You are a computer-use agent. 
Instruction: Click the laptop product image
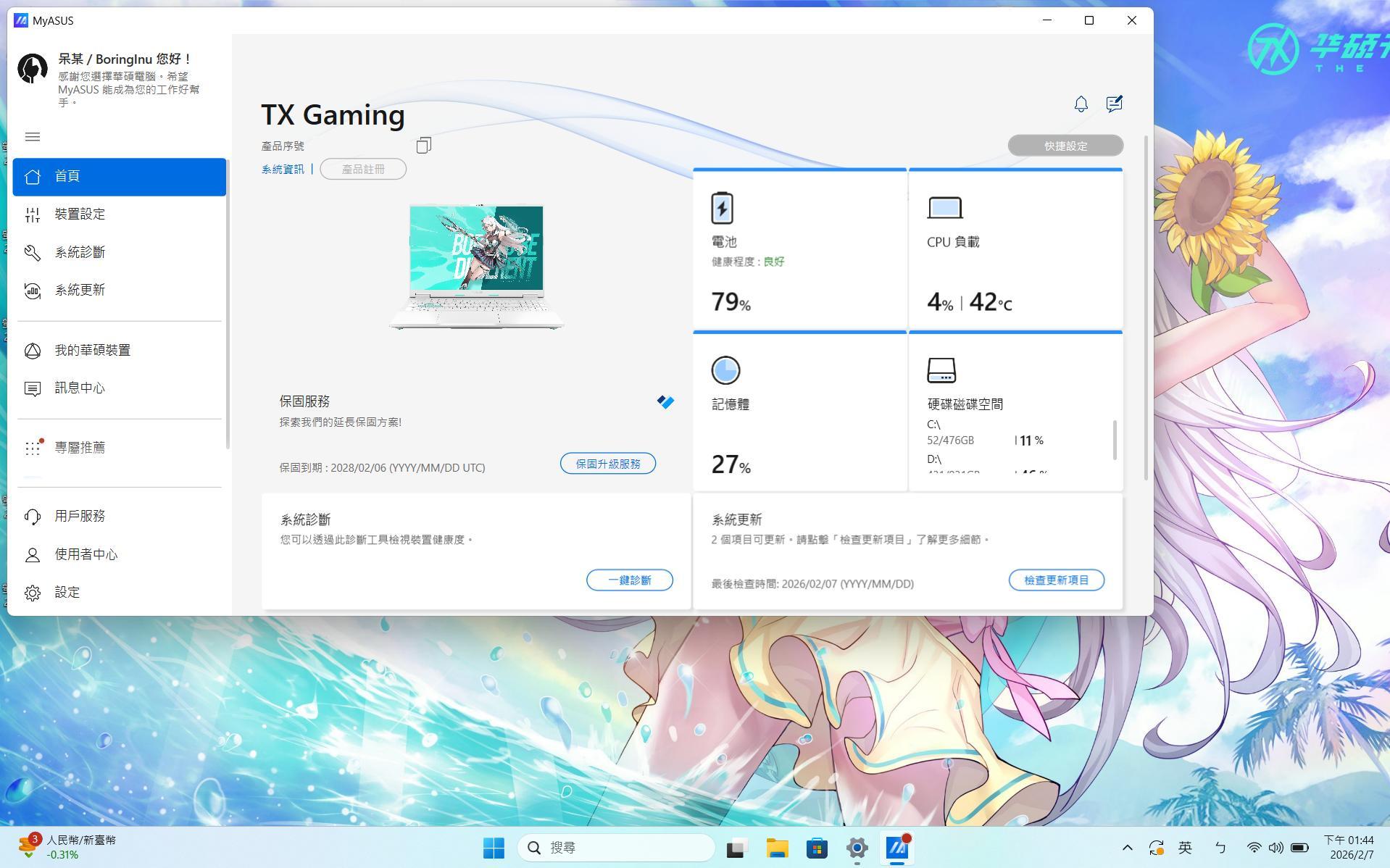(476, 267)
